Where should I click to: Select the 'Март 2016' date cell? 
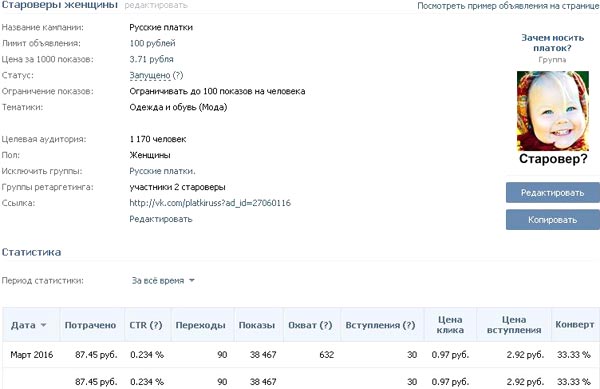(32, 355)
